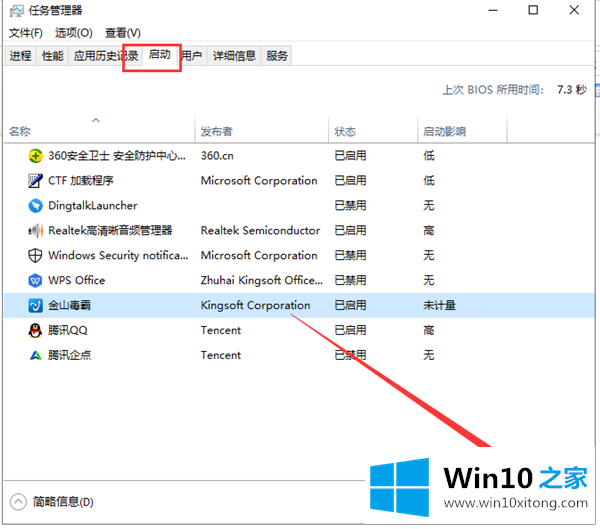The image size is (600, 529).
Task: Click Tencent publisher for 腾讯企点
Action: (221, 355)
